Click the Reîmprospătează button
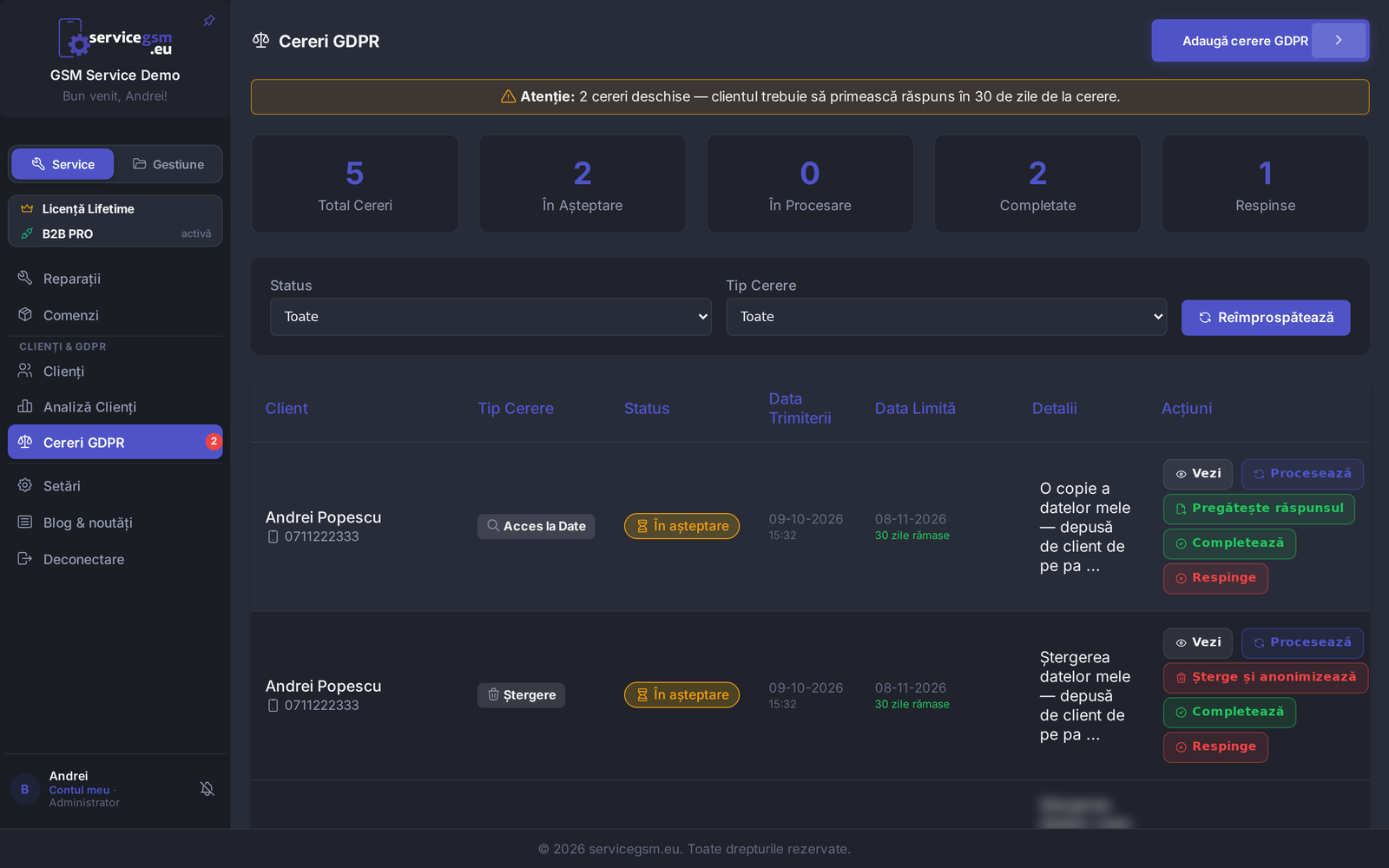Screen dimensions: 1389x868 (x=1265, y=318)
